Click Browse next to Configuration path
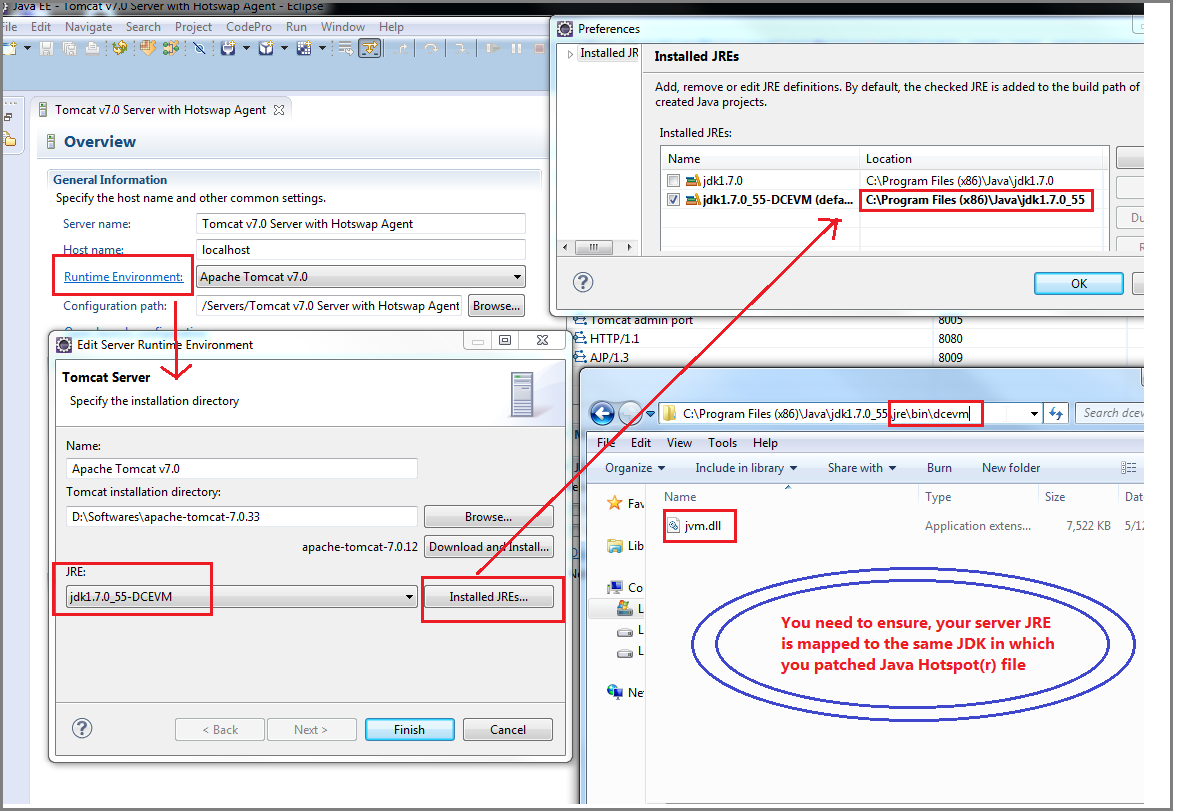The image size is (1180, 812). pyautogui.click(x=496, y=306)
